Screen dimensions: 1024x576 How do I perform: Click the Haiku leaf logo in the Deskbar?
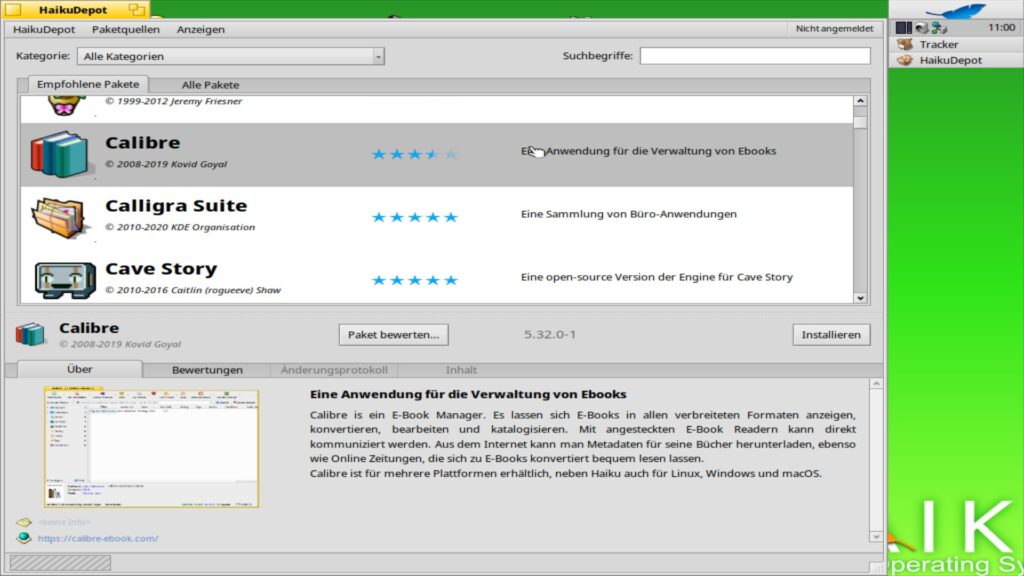956,10
